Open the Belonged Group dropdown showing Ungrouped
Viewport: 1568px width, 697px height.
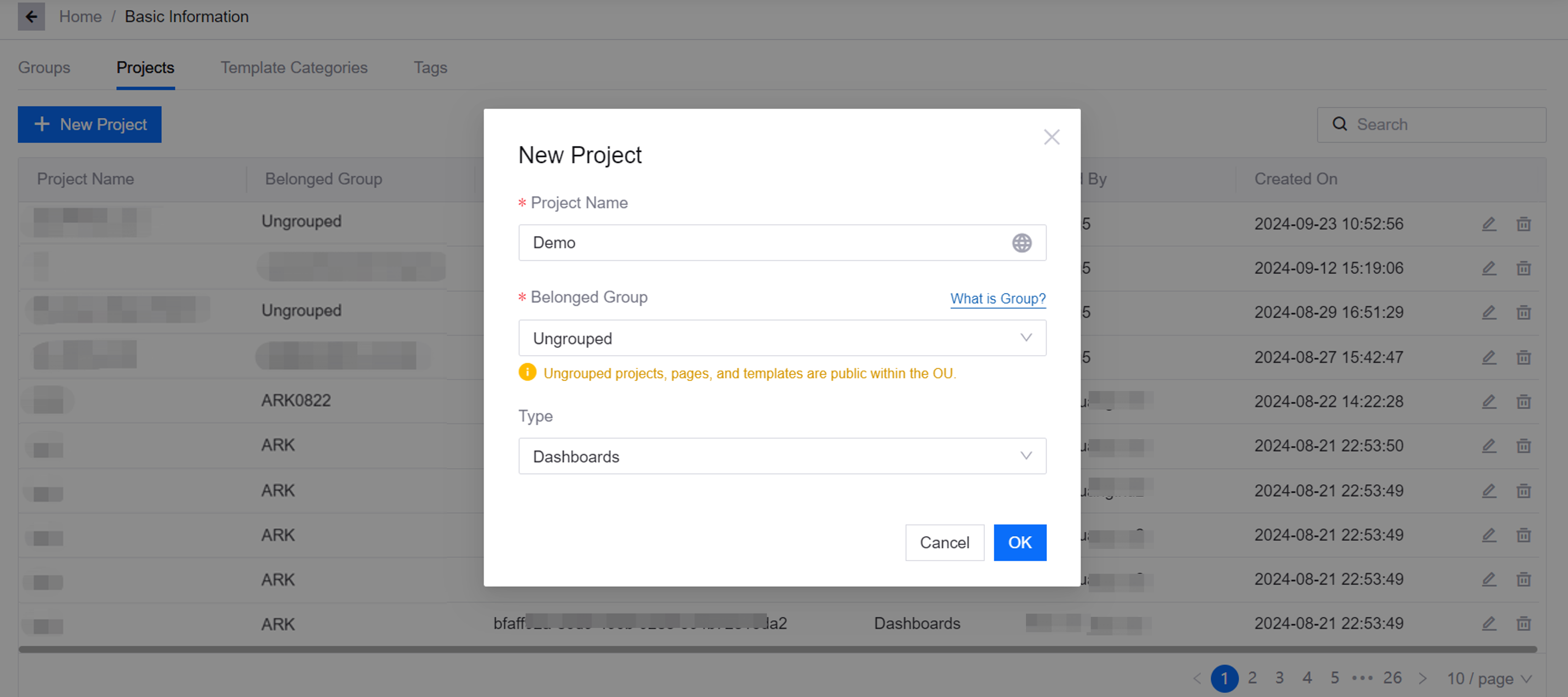pos(782,338)
